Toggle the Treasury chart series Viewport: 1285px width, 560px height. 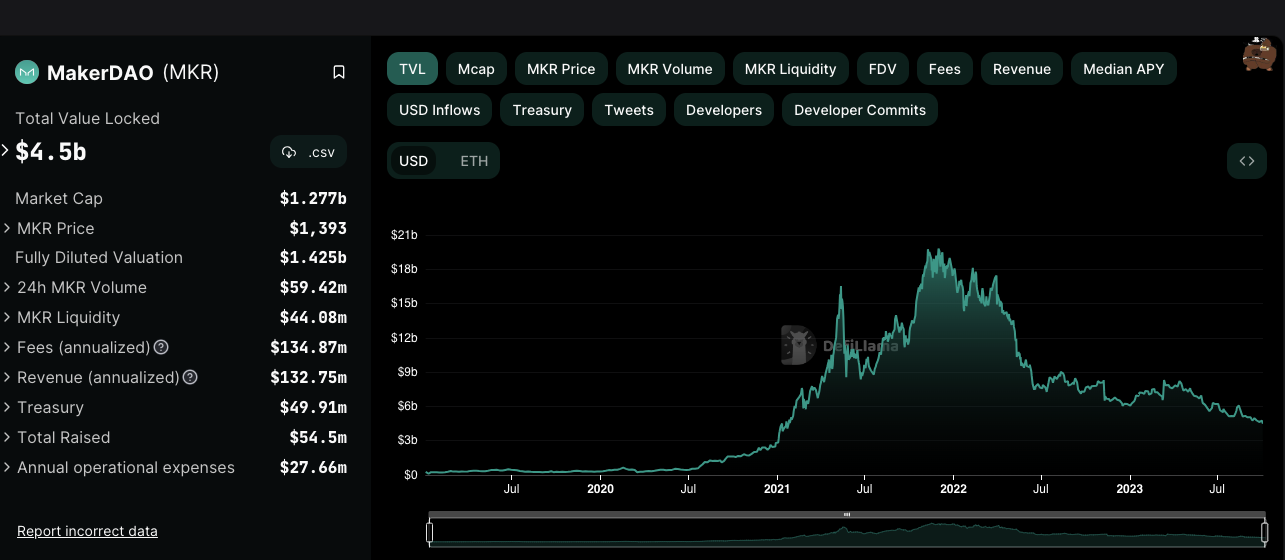pyautogui.click(x=542, y=110)
